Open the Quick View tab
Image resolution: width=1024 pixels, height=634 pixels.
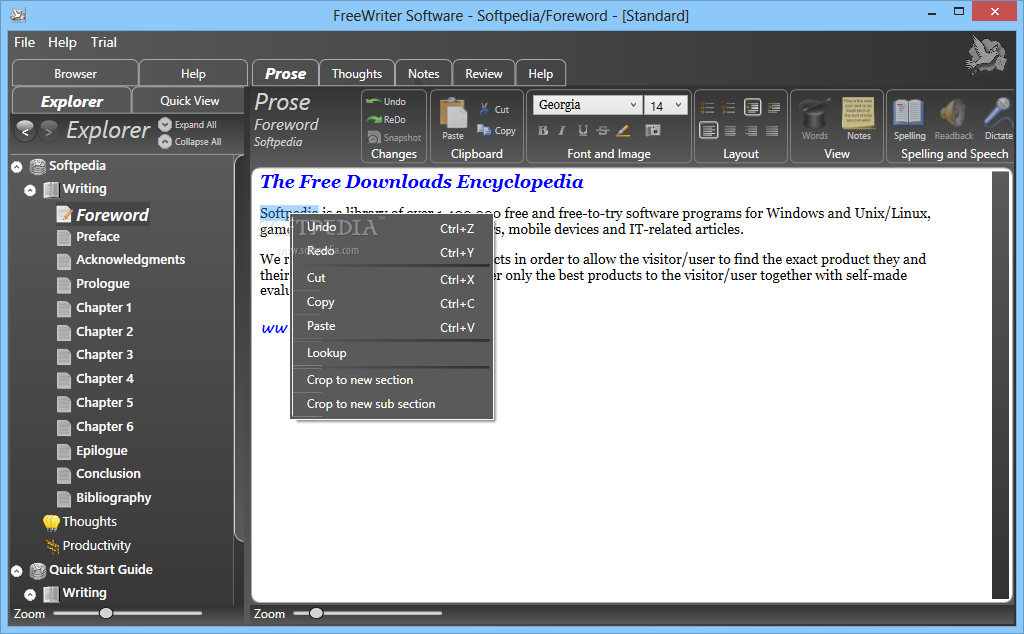[189, 101]
